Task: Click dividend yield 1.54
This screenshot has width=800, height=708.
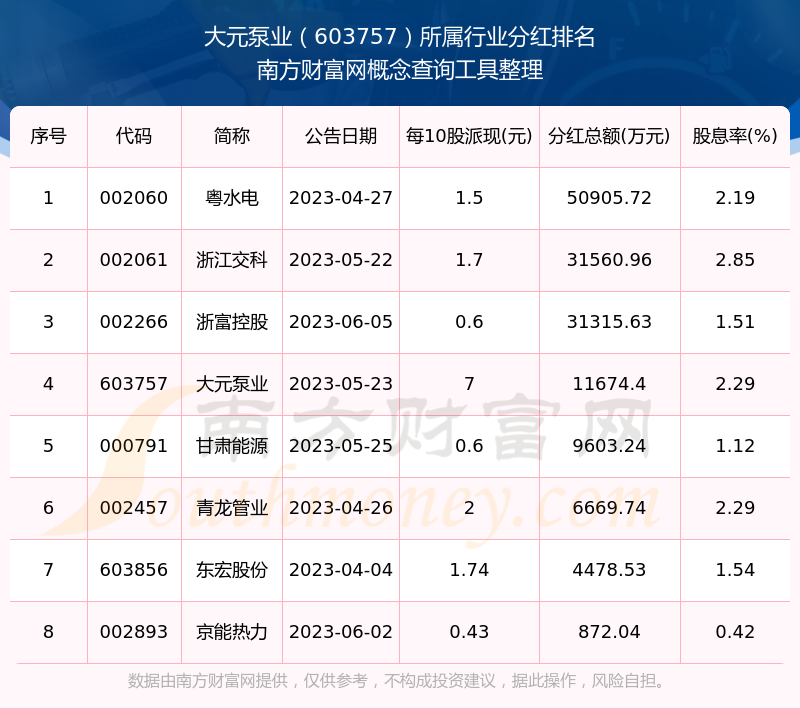Action: tap(735, 570)
